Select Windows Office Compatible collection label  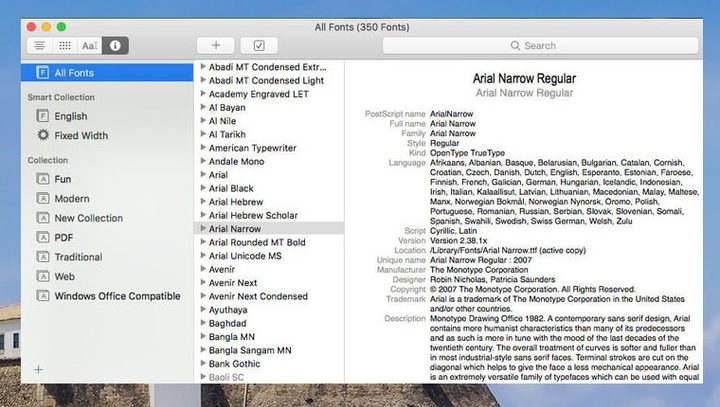(x=118, y=296)
